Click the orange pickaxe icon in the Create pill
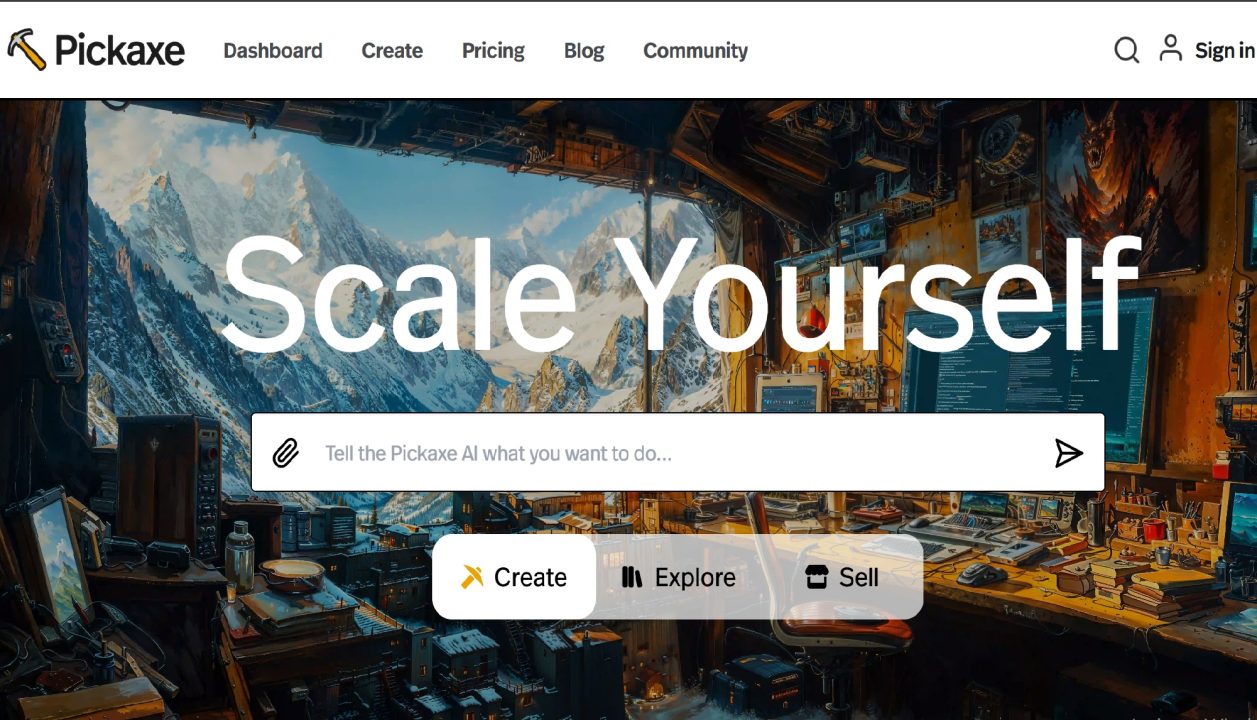Screen dimensions: 1257x720 click(x=472, y=577)
